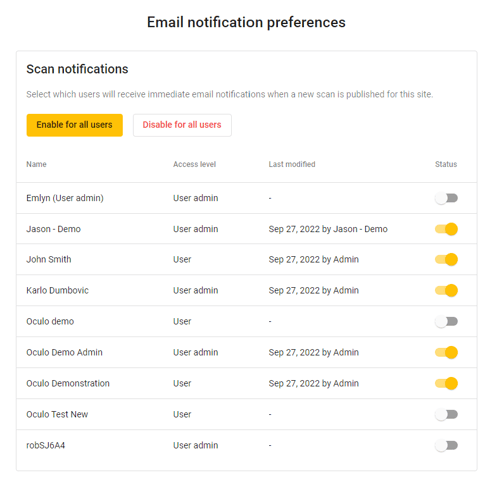Turn off Oculo Demo Admin toggle
Screen dimensions: 497x487
pos(446,353)
